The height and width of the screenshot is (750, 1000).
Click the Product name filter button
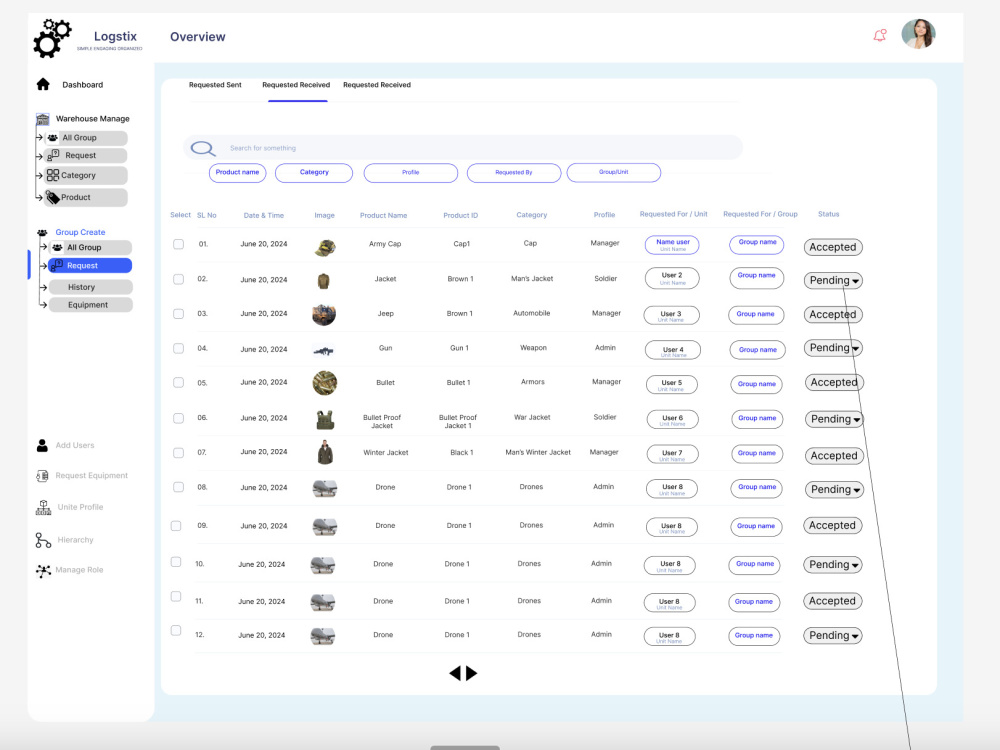(x=237, y=173)
